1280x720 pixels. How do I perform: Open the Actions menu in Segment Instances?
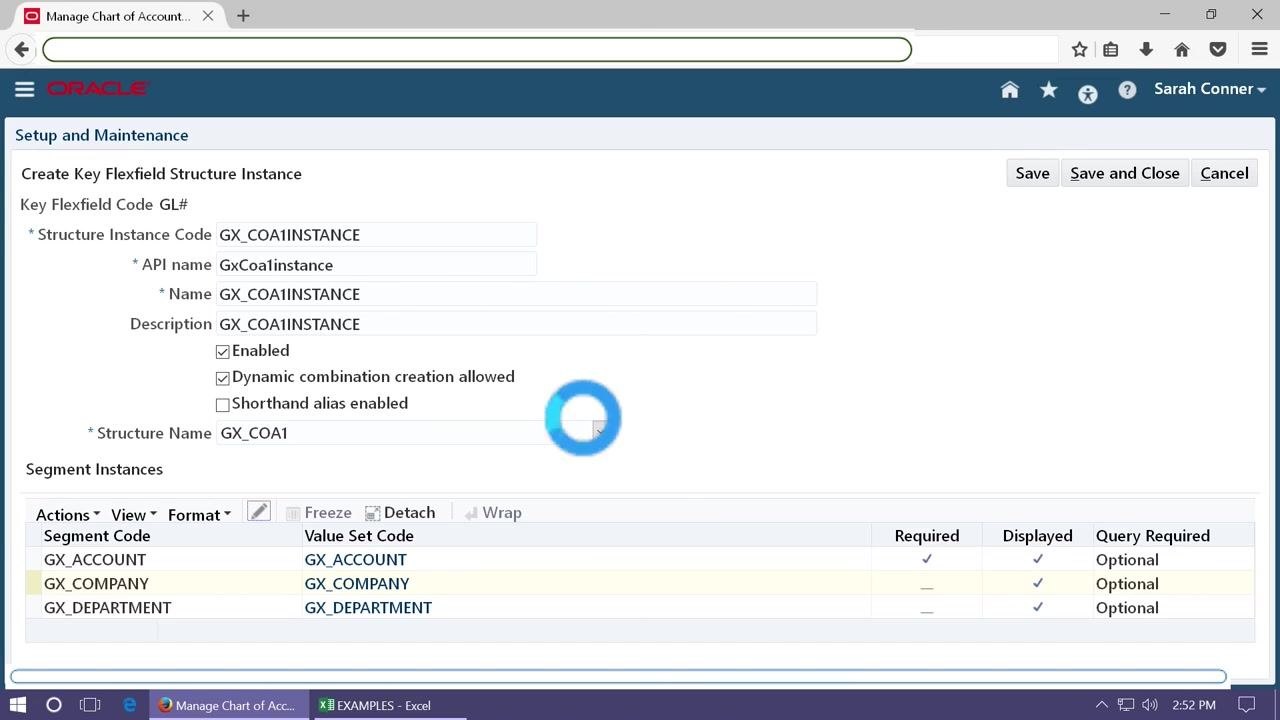pyautogui.click(x=68, y=514)
